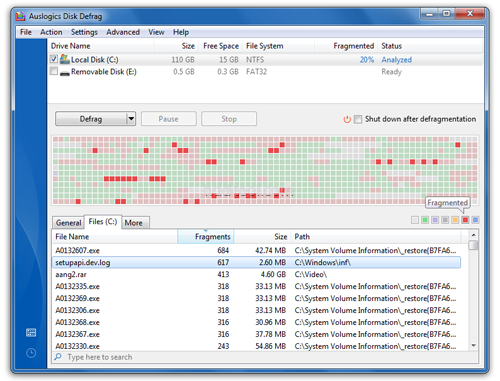This screenshot has height=381, width=500.
Task: Click the gray legend color swatch
Action: tap(445, 220)
